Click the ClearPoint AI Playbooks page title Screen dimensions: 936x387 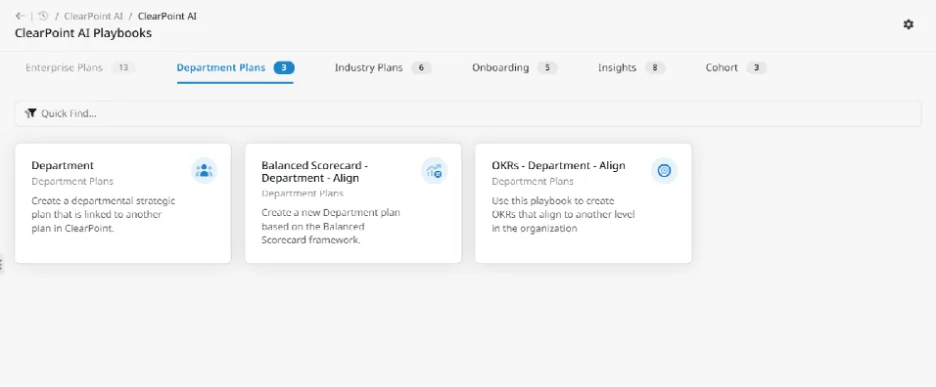(83, 33)
